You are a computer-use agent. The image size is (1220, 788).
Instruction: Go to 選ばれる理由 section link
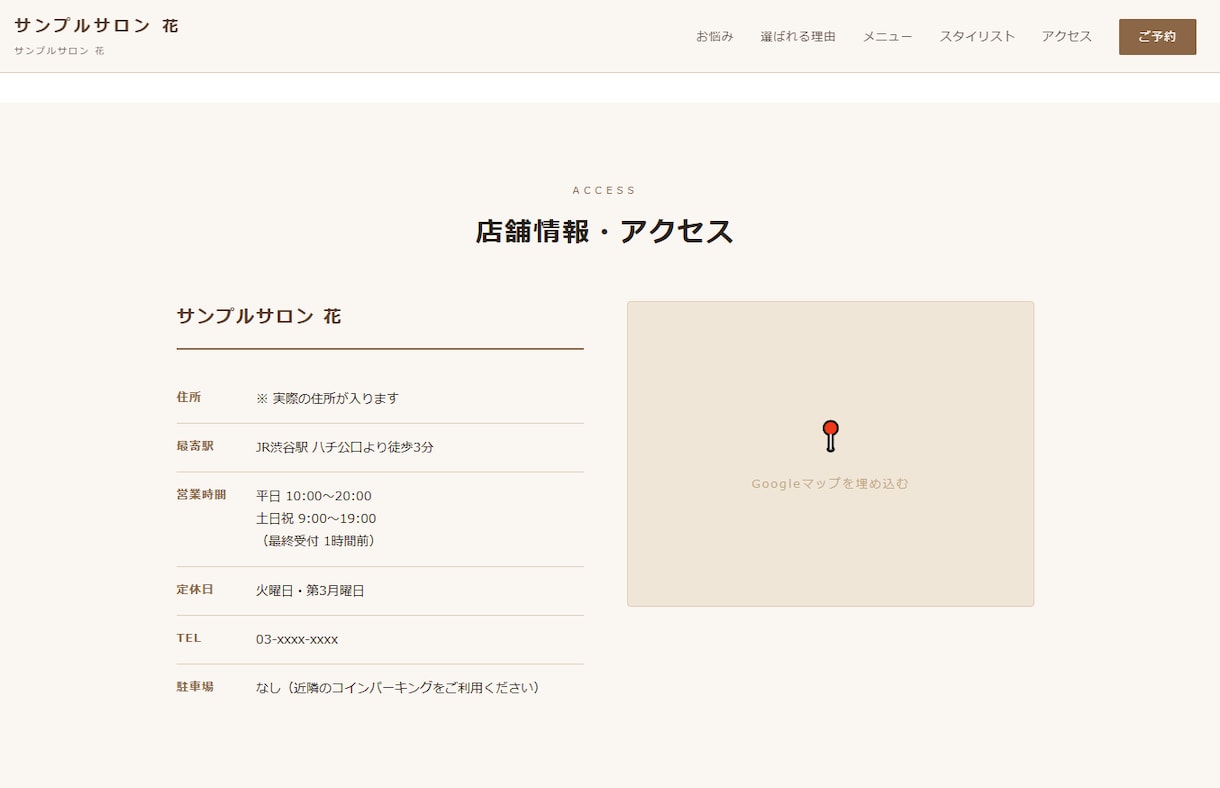[798, 37]
